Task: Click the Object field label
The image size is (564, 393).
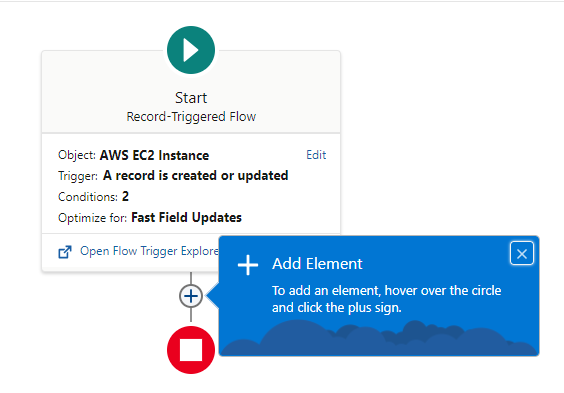Action: pos(77,155)
